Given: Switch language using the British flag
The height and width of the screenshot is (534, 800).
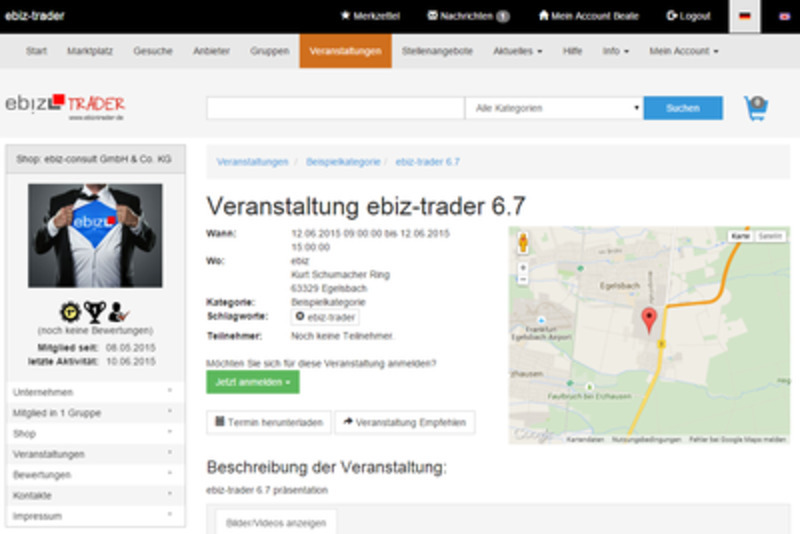Looking at the screenshot, I should (782, 16).
